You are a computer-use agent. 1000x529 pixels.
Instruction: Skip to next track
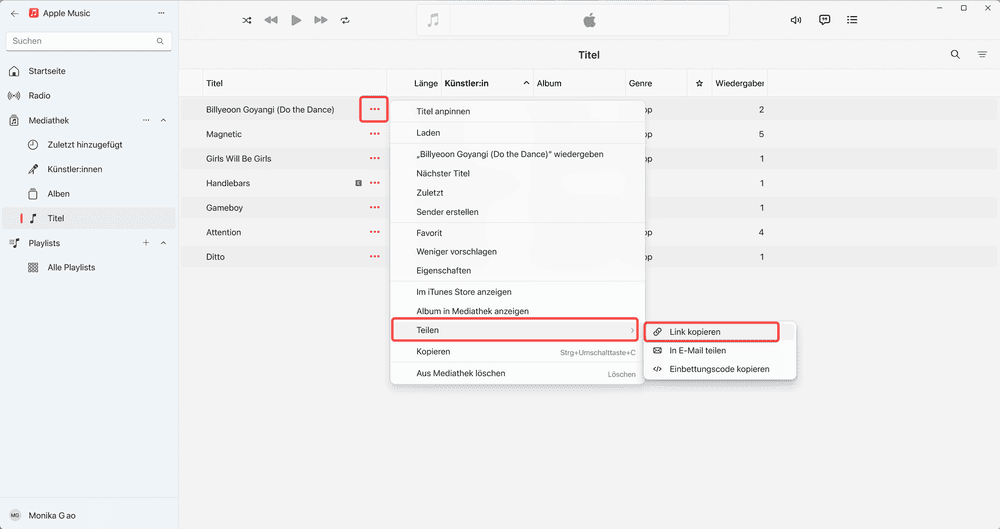tap(321, 20)
